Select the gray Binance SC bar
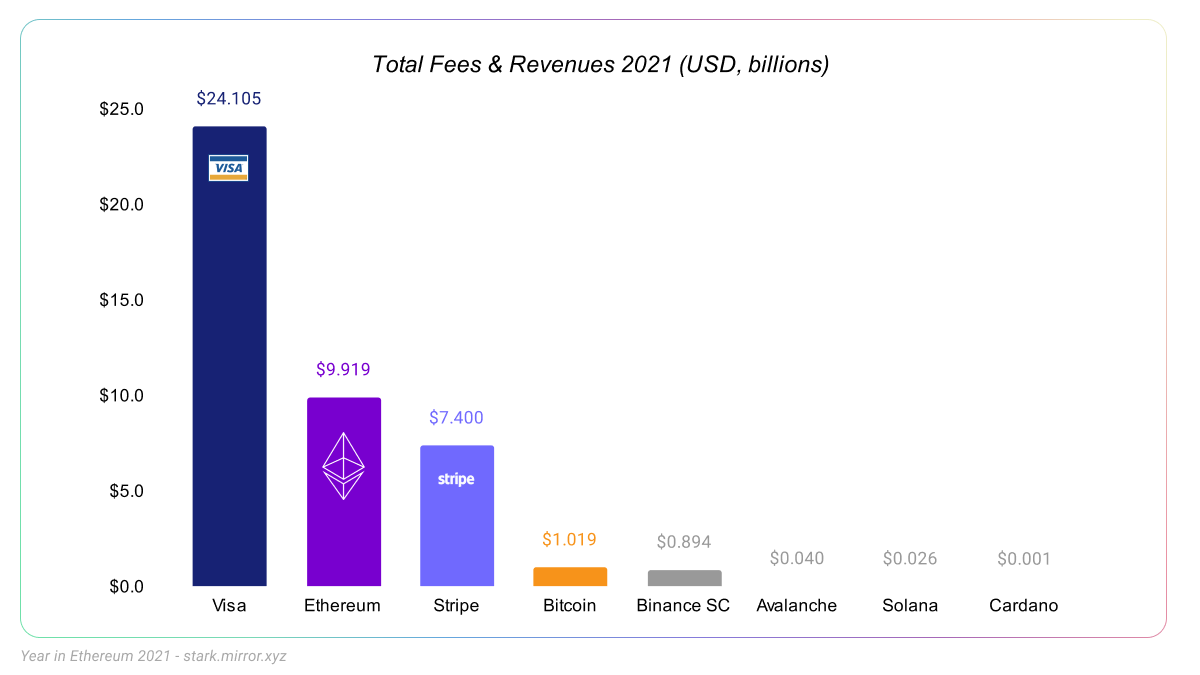 coord(683,577)
